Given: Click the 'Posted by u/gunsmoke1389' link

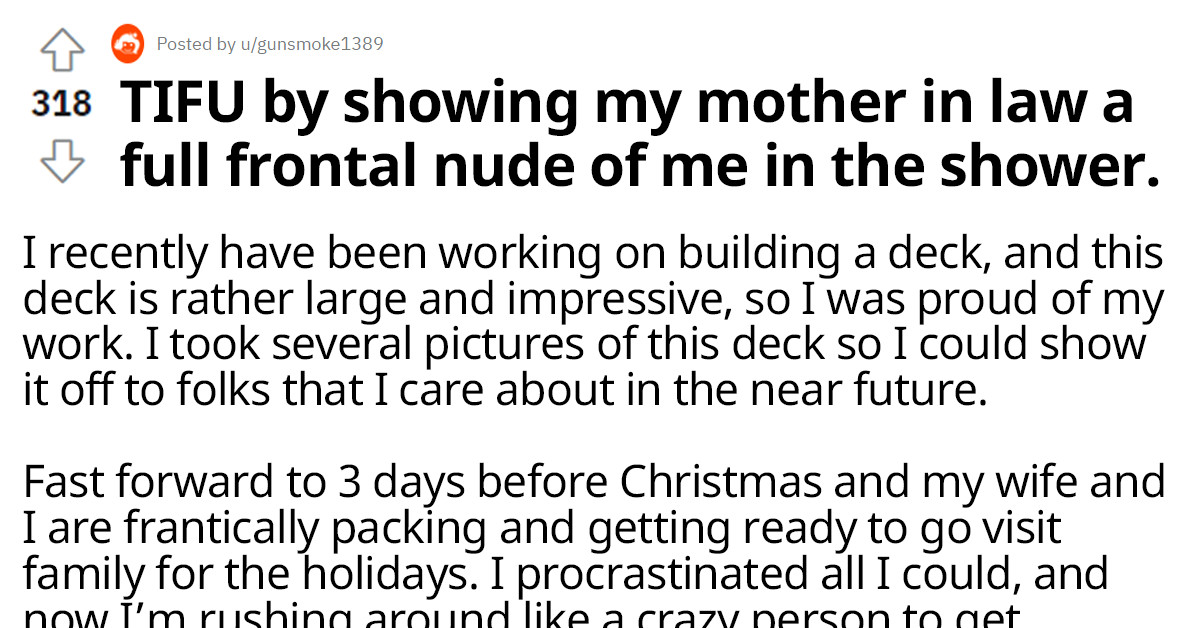Looking at the screenshot, I should point(270,44).
